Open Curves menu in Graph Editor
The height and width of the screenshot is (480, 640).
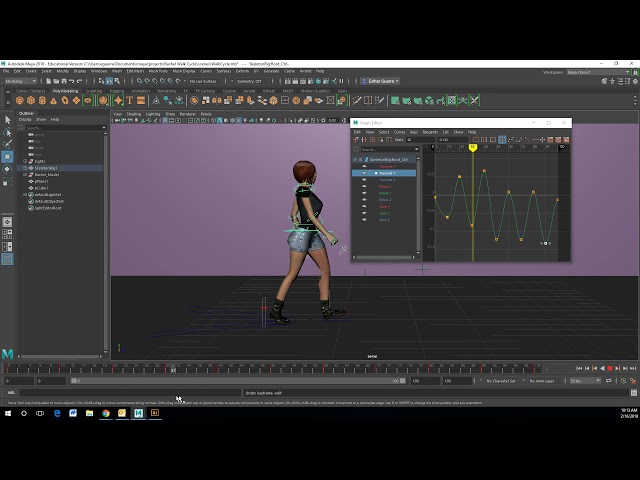pos(399,132)
